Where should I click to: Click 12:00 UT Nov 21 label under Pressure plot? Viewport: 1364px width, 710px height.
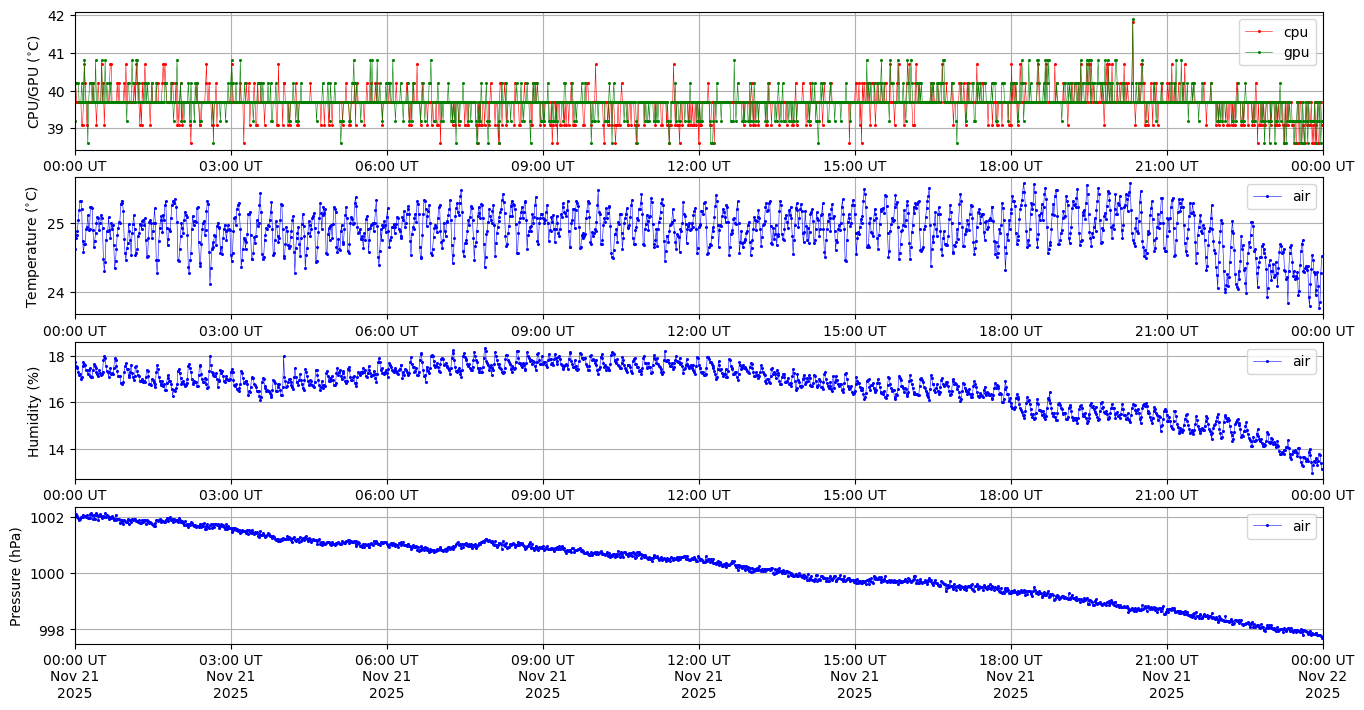pyautogui.click(x=698, y=677)
